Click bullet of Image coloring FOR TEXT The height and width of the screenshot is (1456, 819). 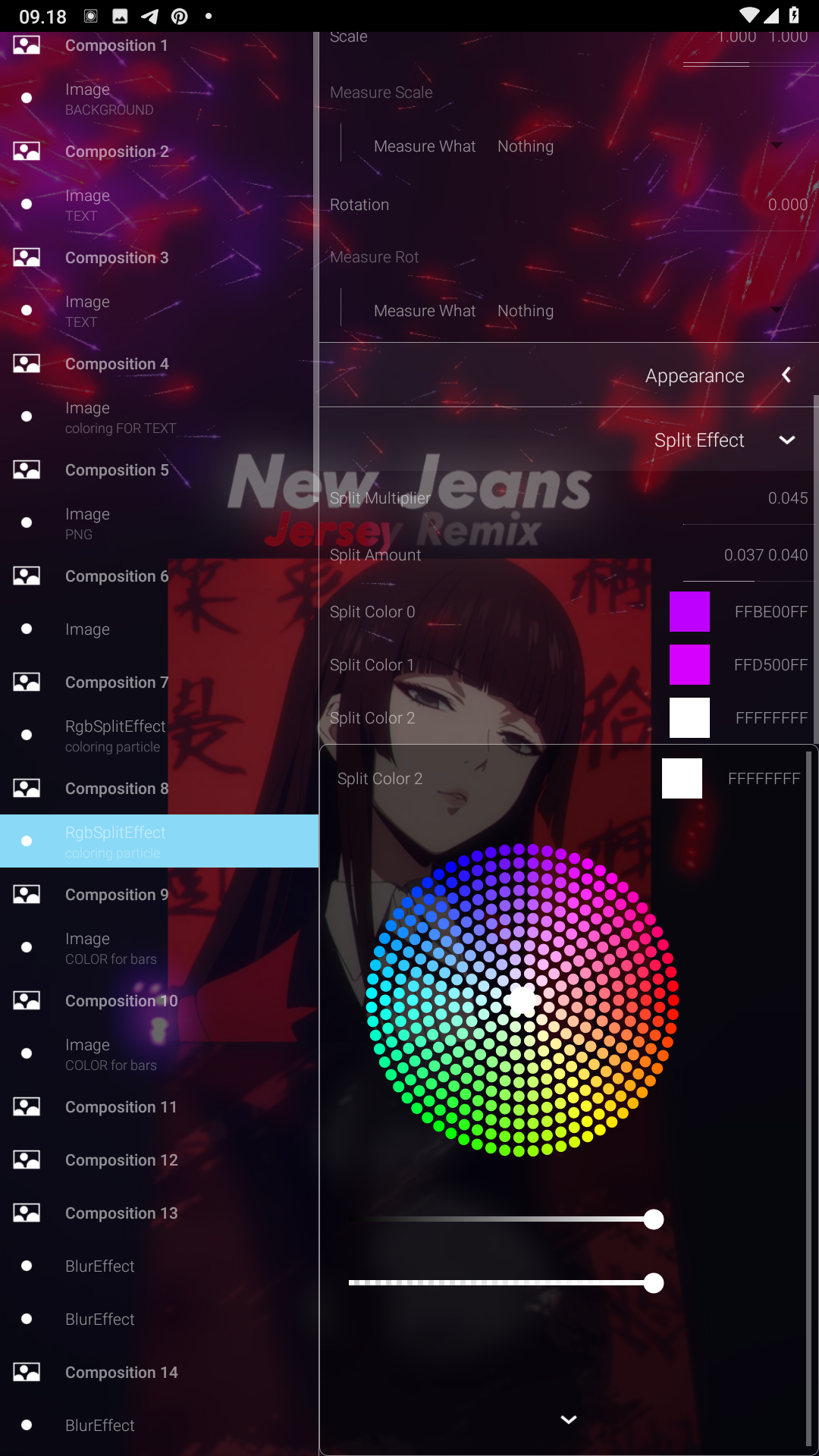[27, 416]
